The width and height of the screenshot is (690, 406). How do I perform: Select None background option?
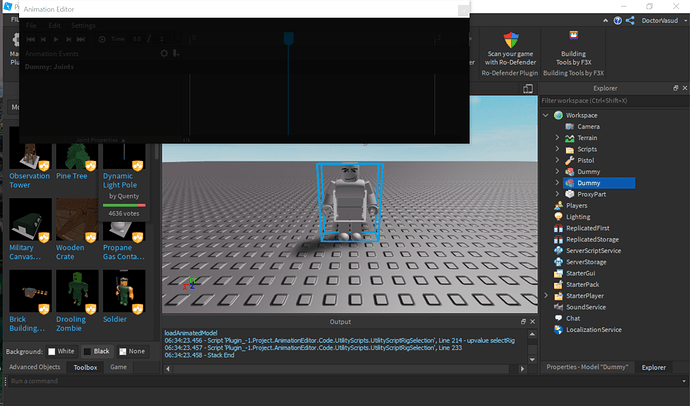pos(132,351)
